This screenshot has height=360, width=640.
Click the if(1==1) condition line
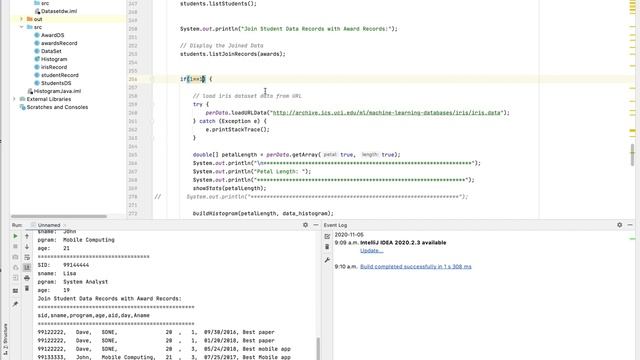tap(196, 79)
